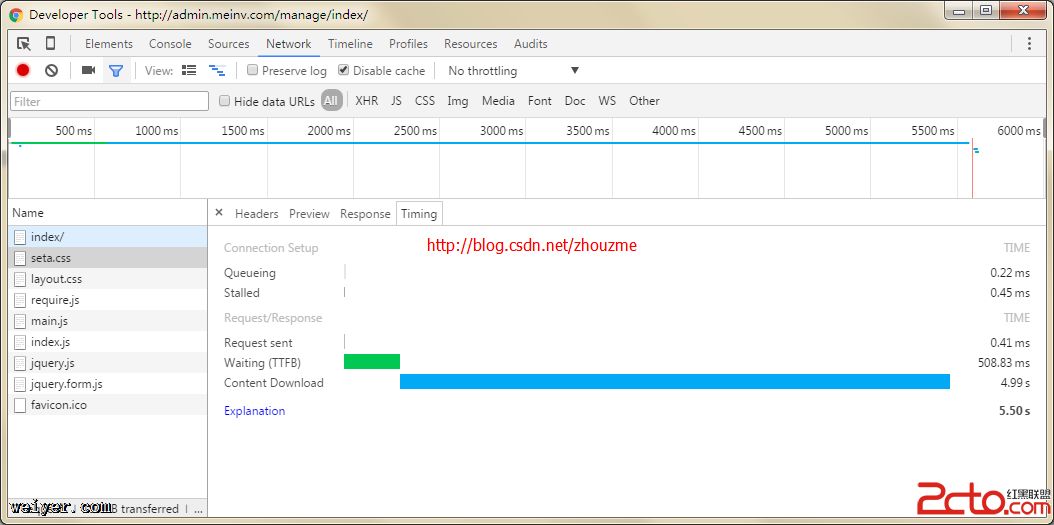
Task: Clear the network log icon
Action: tap(52, 70)
